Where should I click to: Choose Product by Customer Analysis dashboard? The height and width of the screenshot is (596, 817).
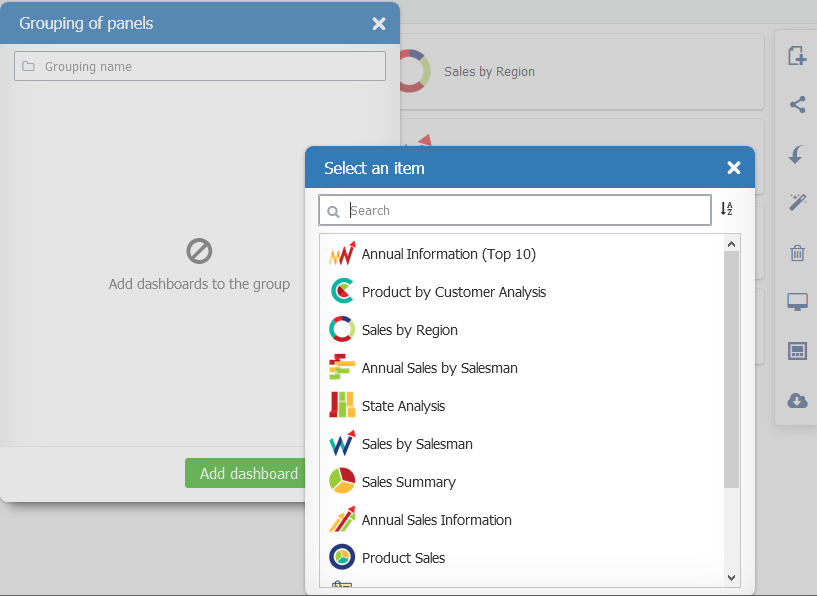pyautogui.click(x=453, y=292)
